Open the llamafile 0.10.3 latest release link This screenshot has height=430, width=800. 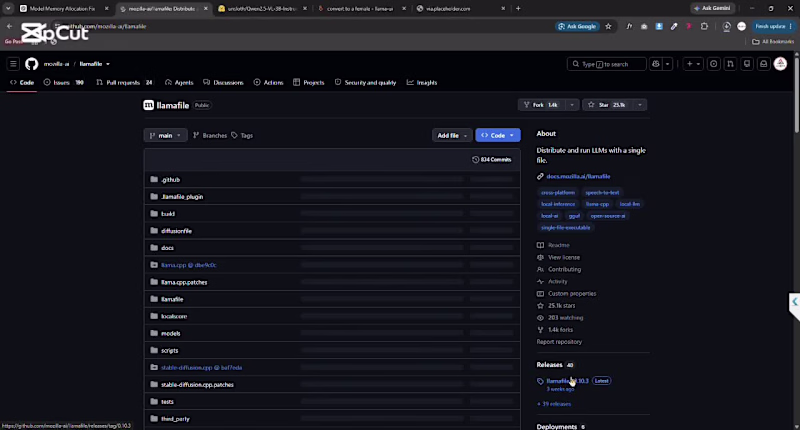coord(567,381)
